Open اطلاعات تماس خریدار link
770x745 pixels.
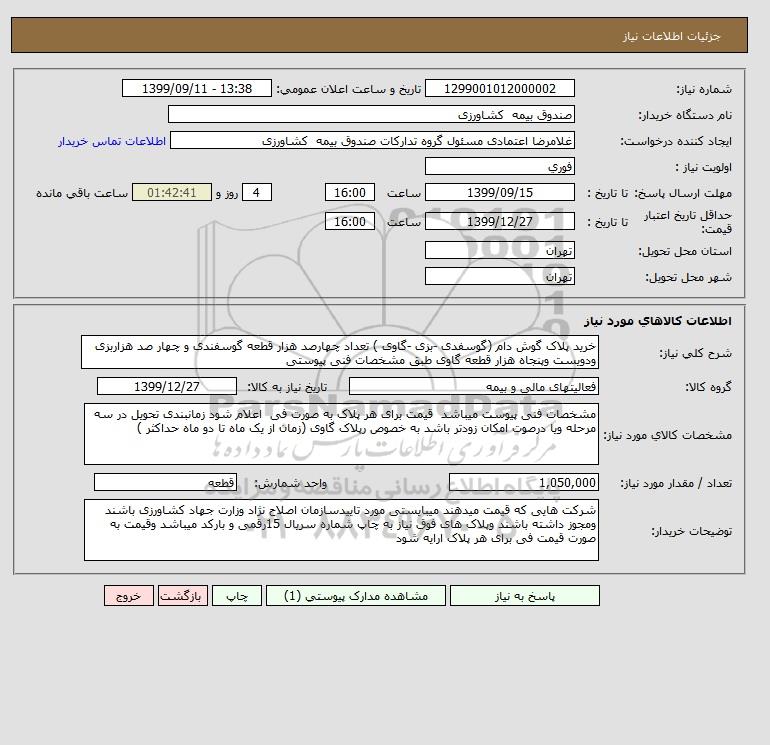click(112, 141)
